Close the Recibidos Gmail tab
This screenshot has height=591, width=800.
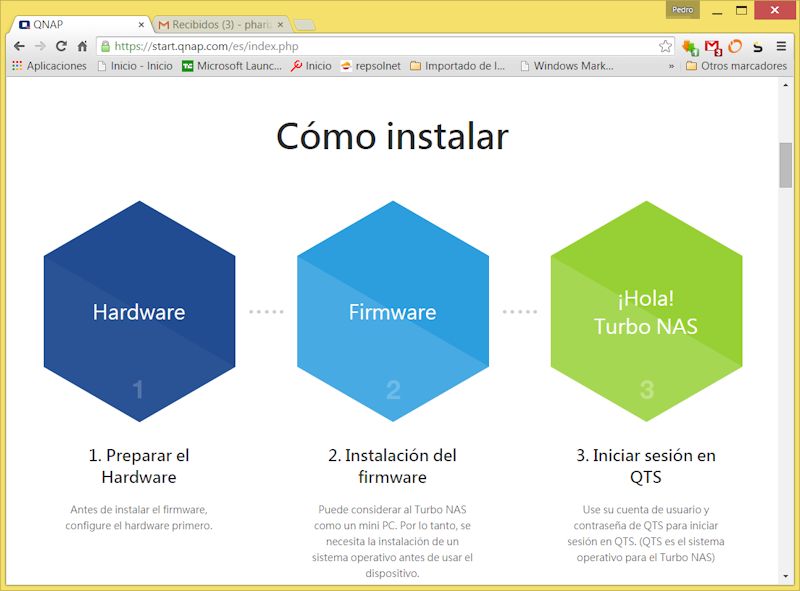pyautogui.click(x=280, y=24)
